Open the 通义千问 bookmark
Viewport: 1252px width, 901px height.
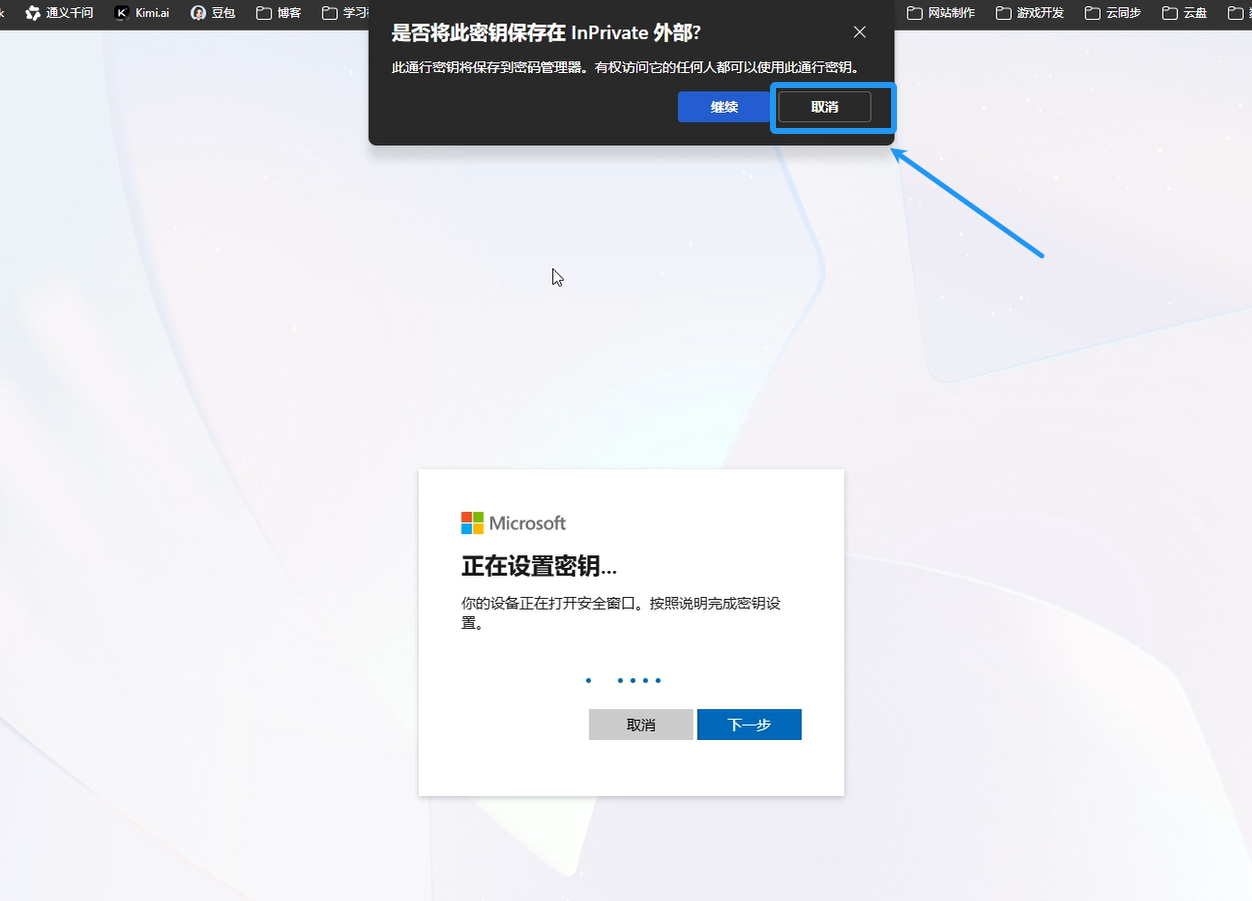58,13
